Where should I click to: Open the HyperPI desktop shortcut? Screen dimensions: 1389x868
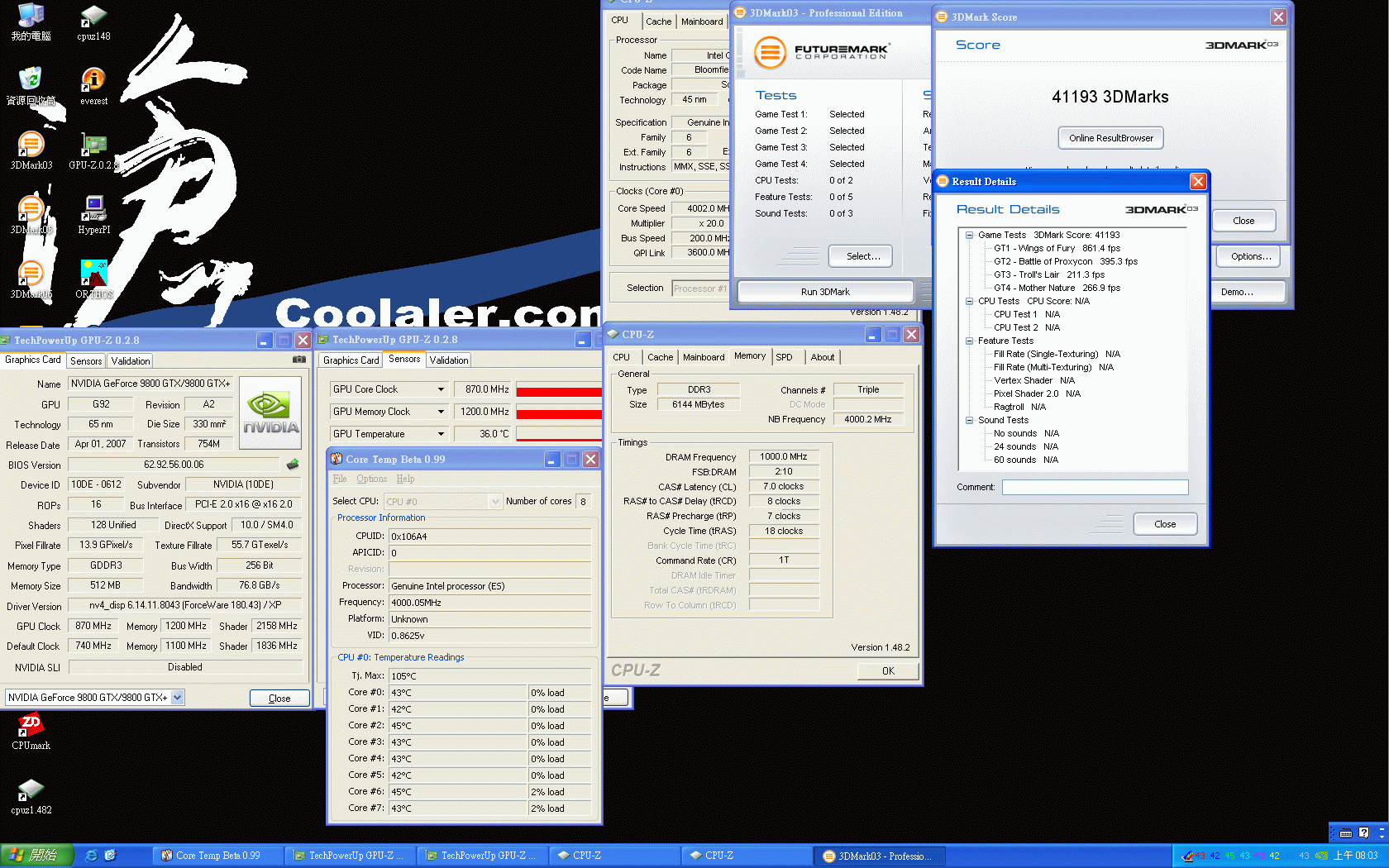click(93, 215)
